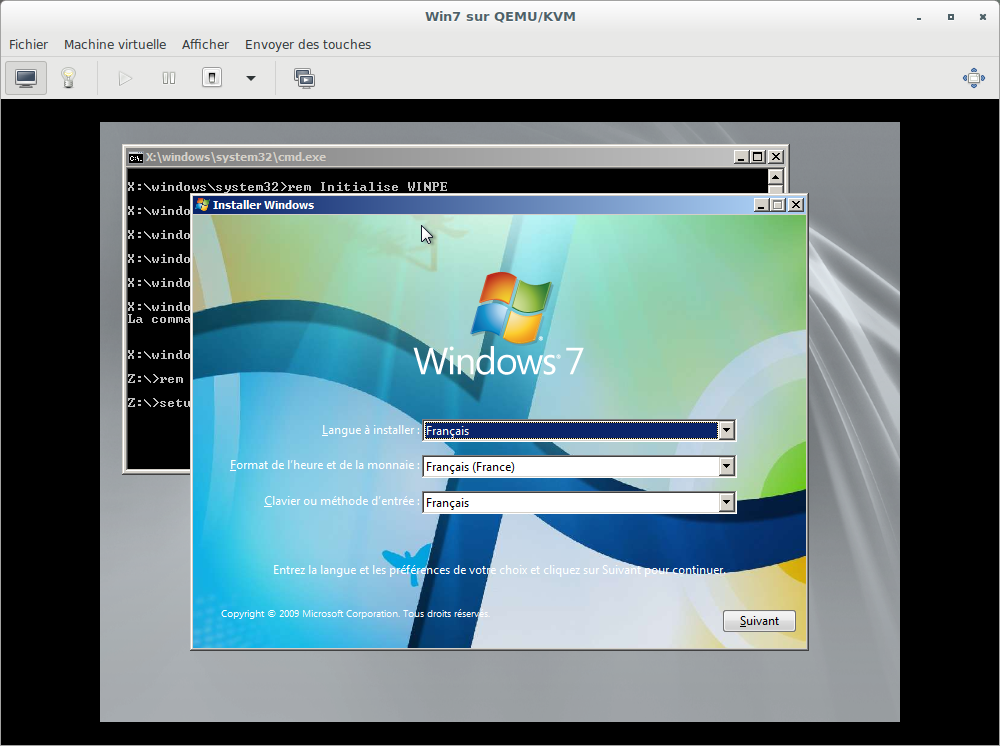
Task: Open the shutdown options dropdown arrow
Action: [251, 78]
